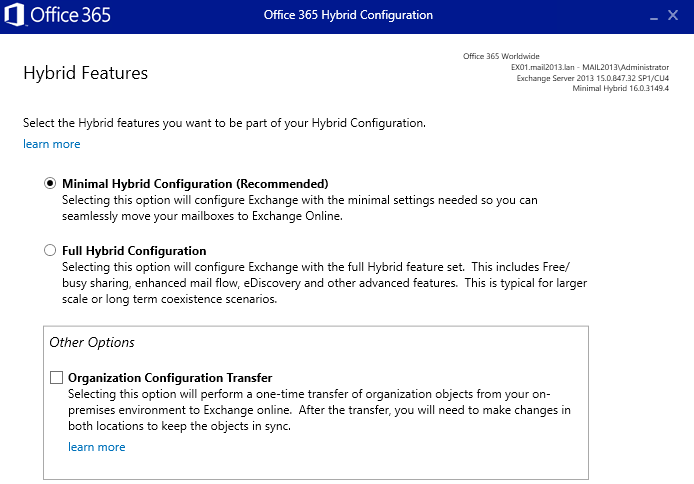Open learn more link inside Other Options
Image resolution: width=694 pixels, height=484 pixels.
click(96, 447)
